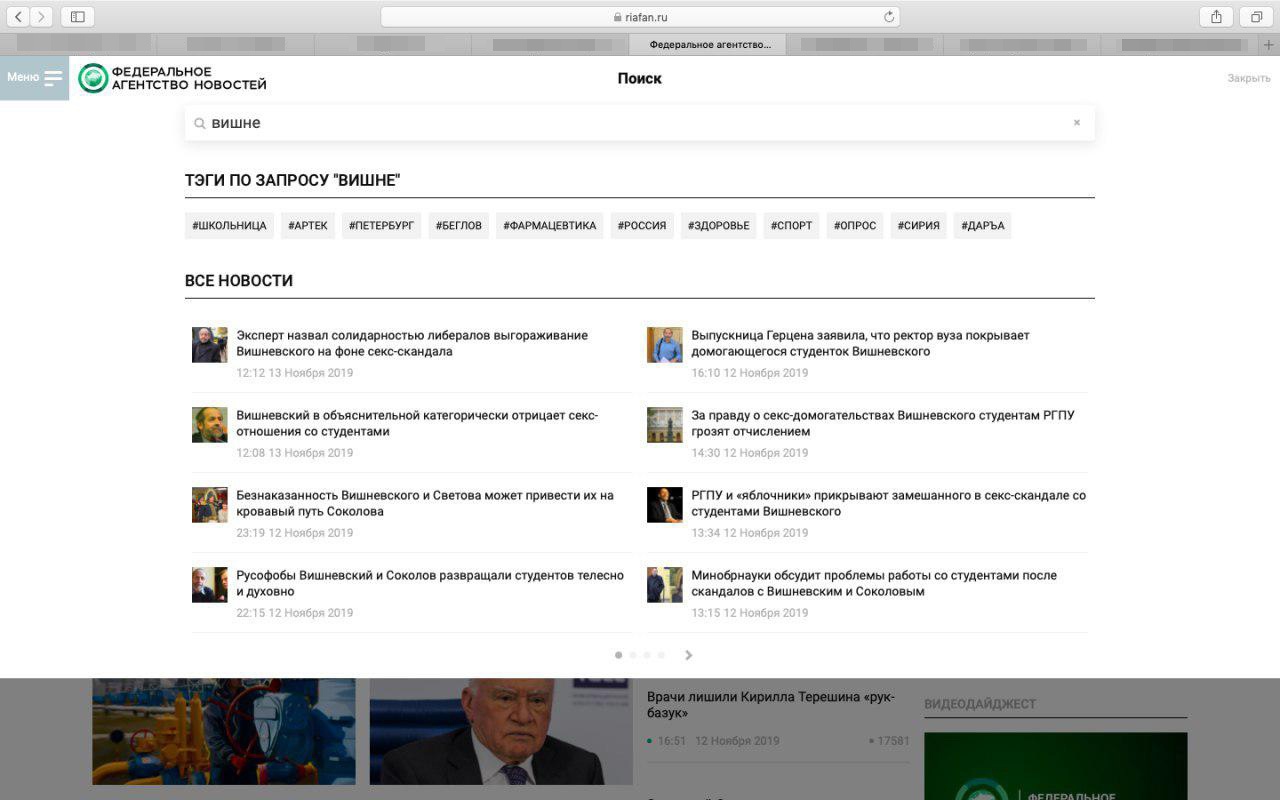Select the second pagination dot
This screenshot has width=1280, height=800.
click(x=632, y=655)
